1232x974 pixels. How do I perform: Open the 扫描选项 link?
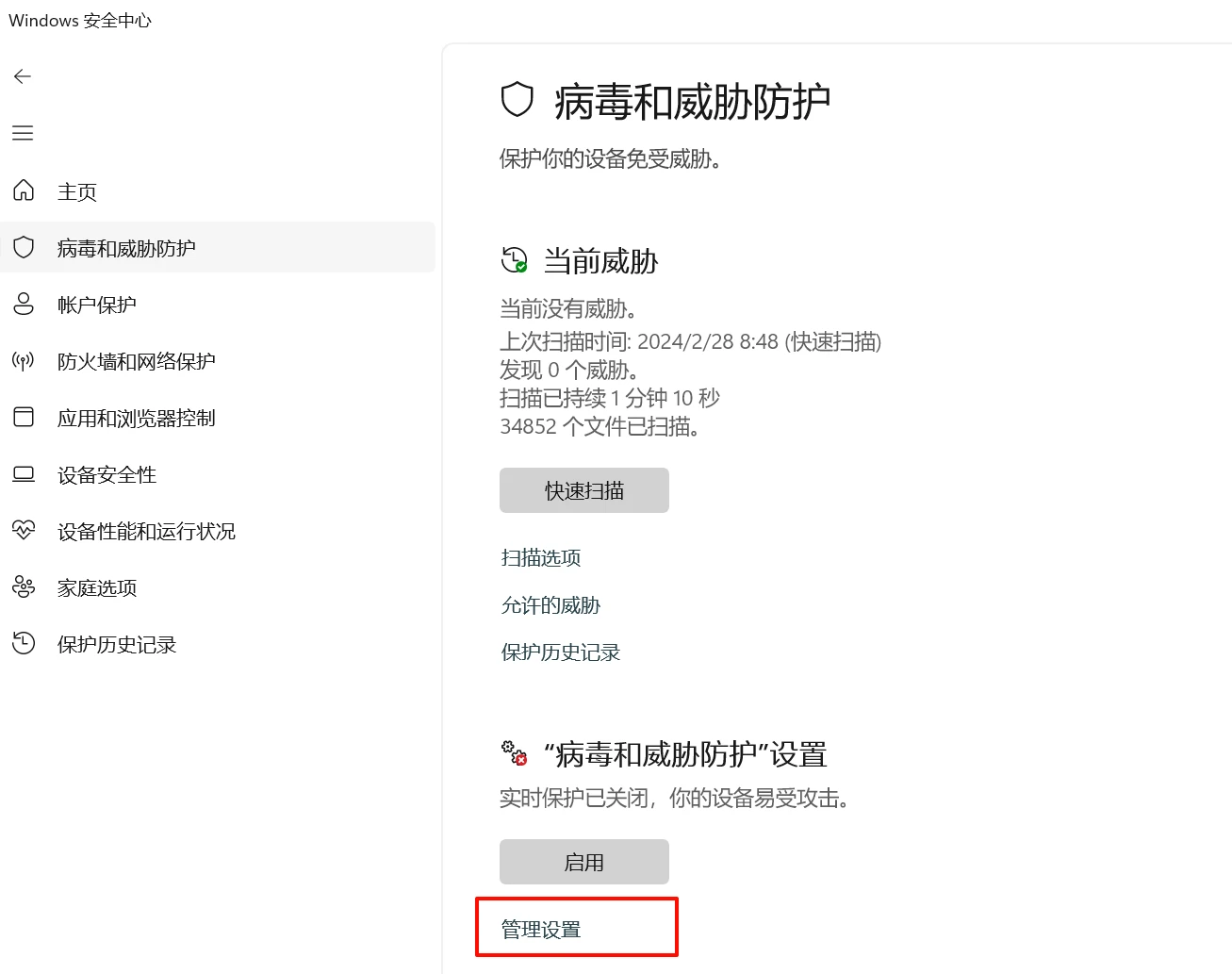(x=541, y=557)
